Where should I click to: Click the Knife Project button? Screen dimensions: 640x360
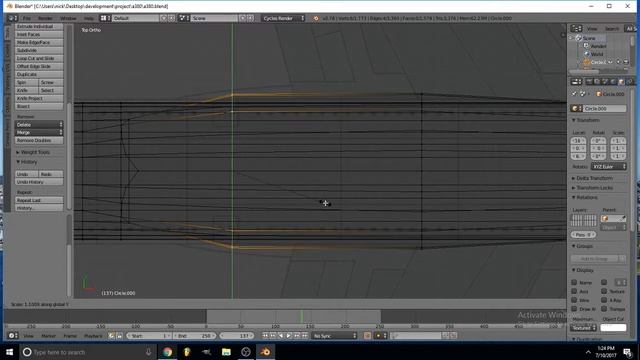coord(39,98)
